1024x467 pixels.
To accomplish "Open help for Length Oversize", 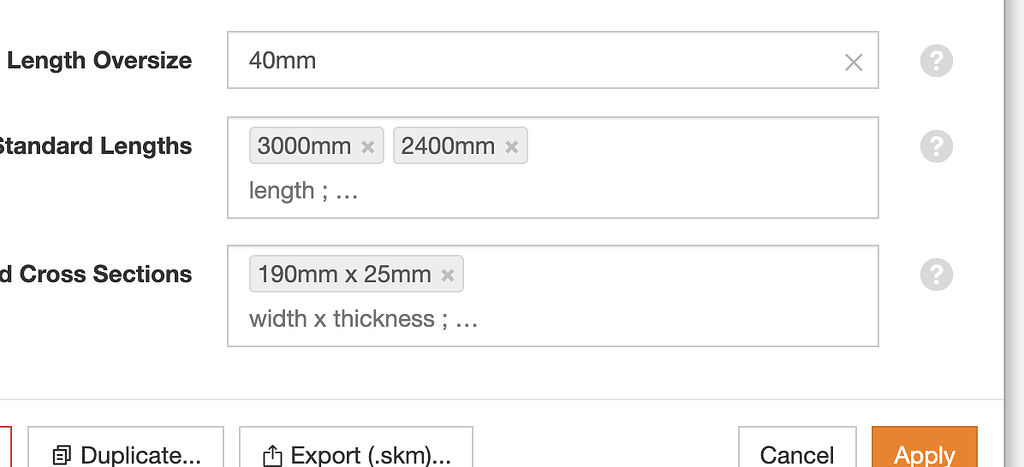I will click(936, 61).
